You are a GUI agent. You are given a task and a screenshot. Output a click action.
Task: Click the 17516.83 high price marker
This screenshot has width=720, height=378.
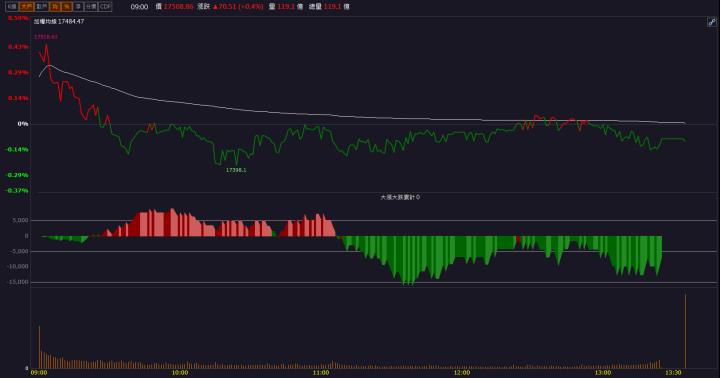46,37
